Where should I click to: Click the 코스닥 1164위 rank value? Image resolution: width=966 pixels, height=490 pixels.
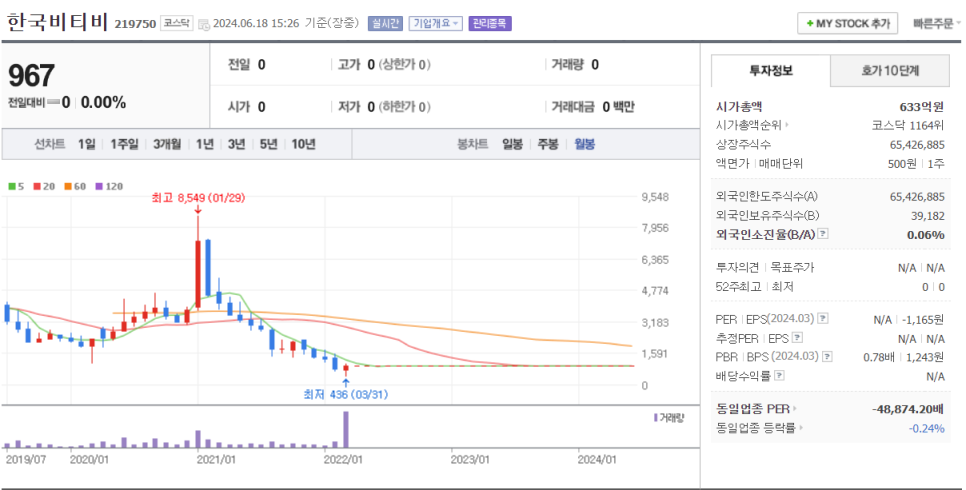(907, 125)
